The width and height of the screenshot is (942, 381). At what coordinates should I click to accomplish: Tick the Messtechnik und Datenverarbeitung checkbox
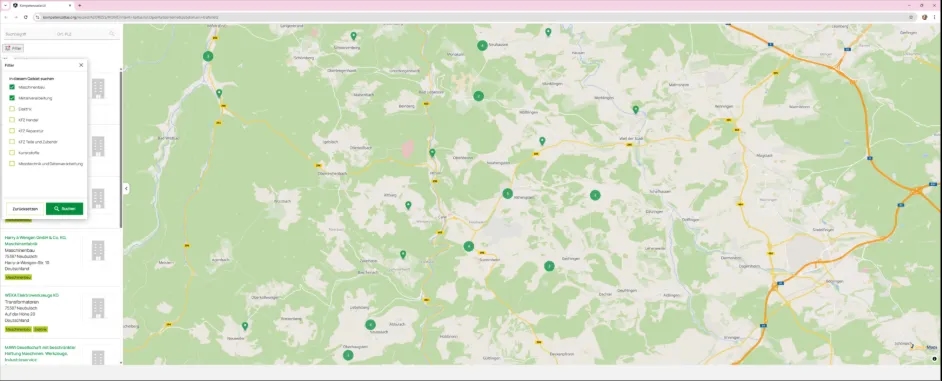coord(12,163)
